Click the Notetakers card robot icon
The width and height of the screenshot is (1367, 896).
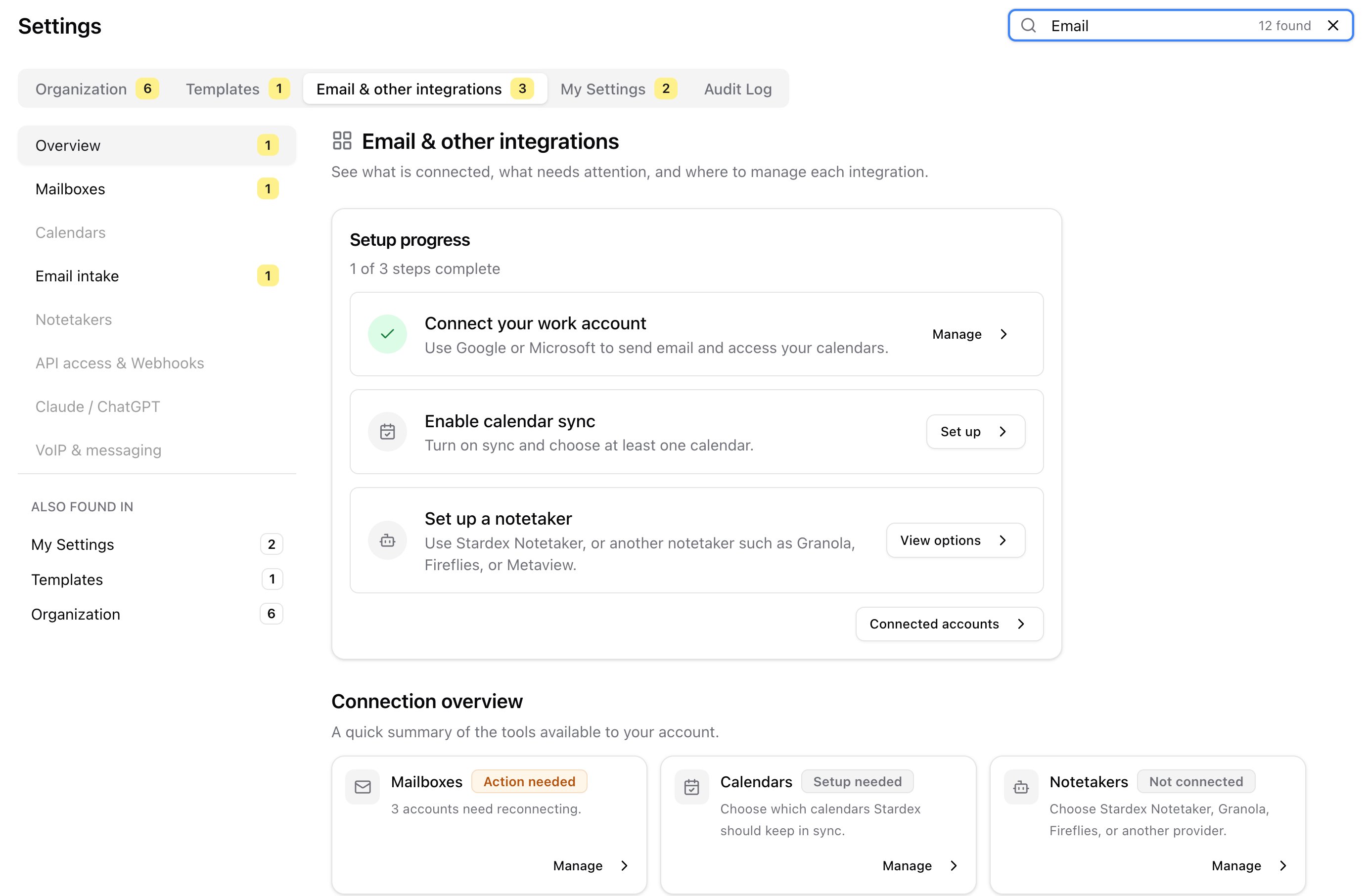coord(1021,787)
